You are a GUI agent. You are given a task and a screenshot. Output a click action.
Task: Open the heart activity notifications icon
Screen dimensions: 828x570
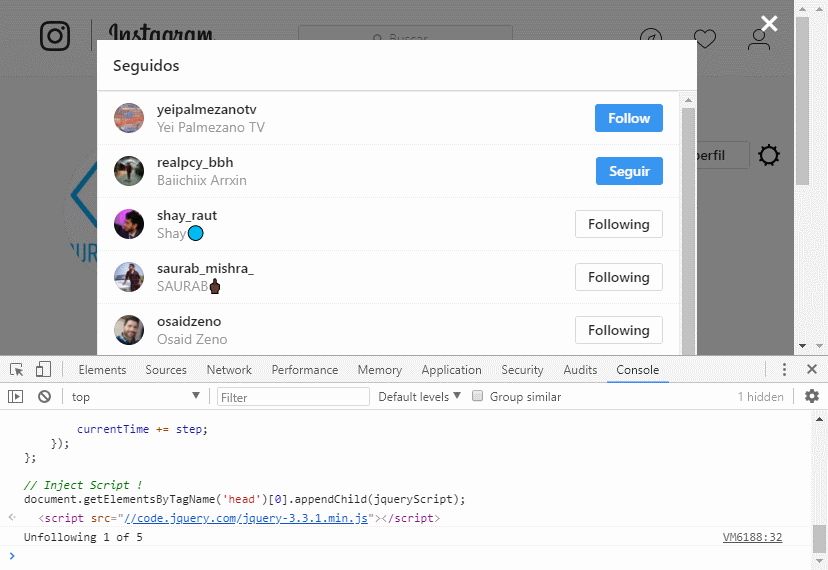pyautogui.click(x=705, y=39)
